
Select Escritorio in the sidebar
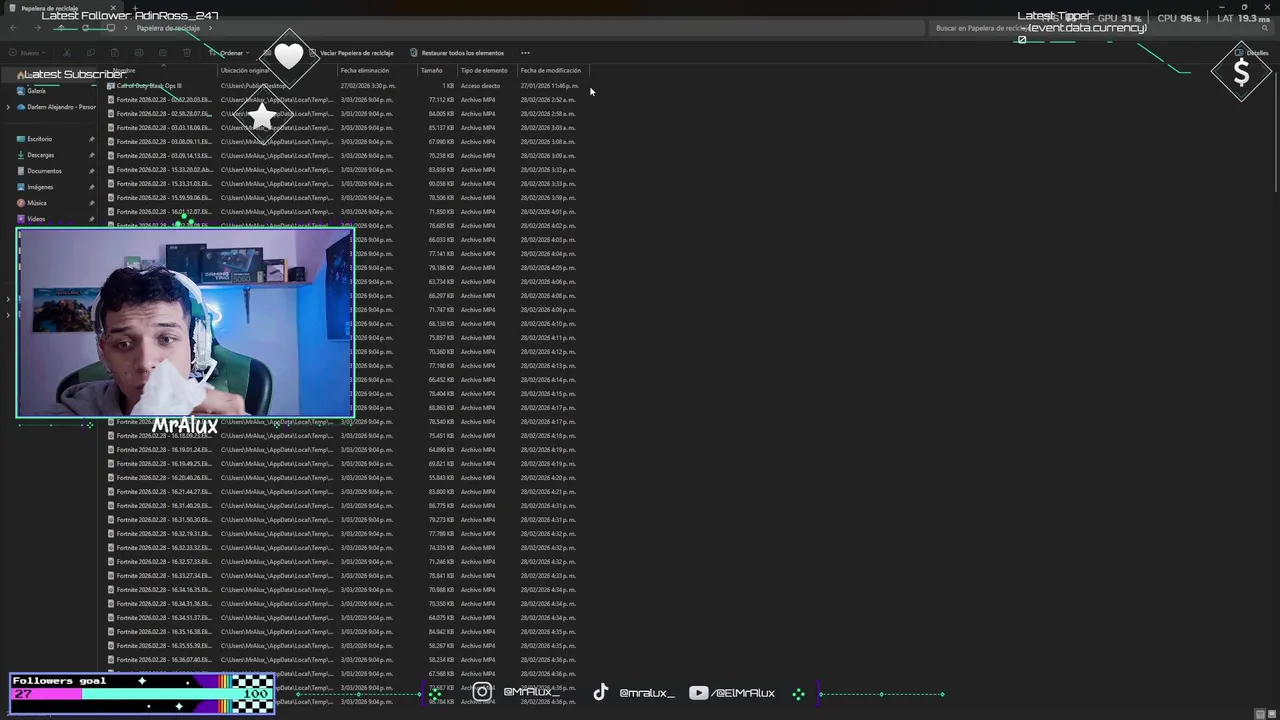pos(40,139)
